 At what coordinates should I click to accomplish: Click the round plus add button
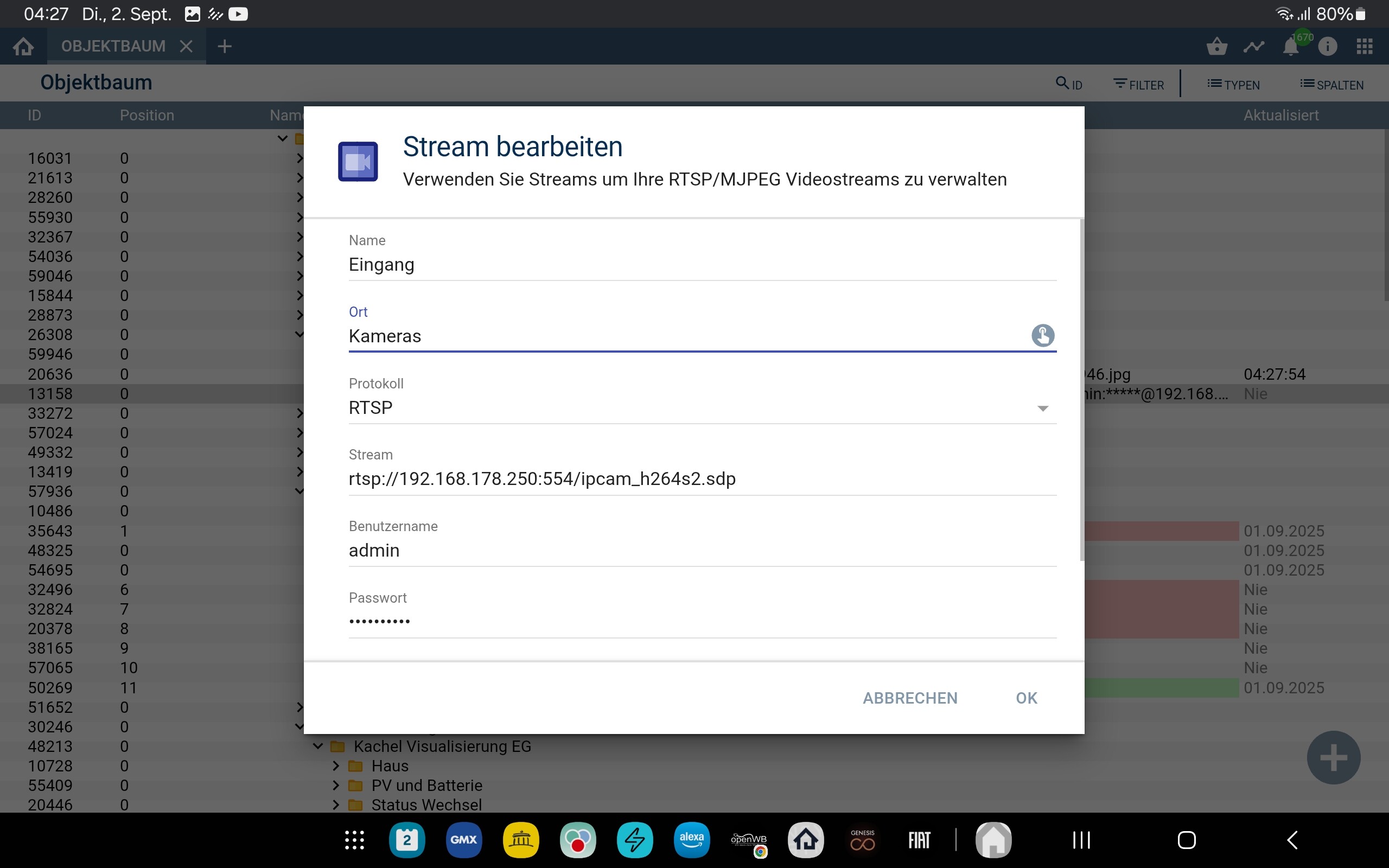click(x=1333, y=758)
